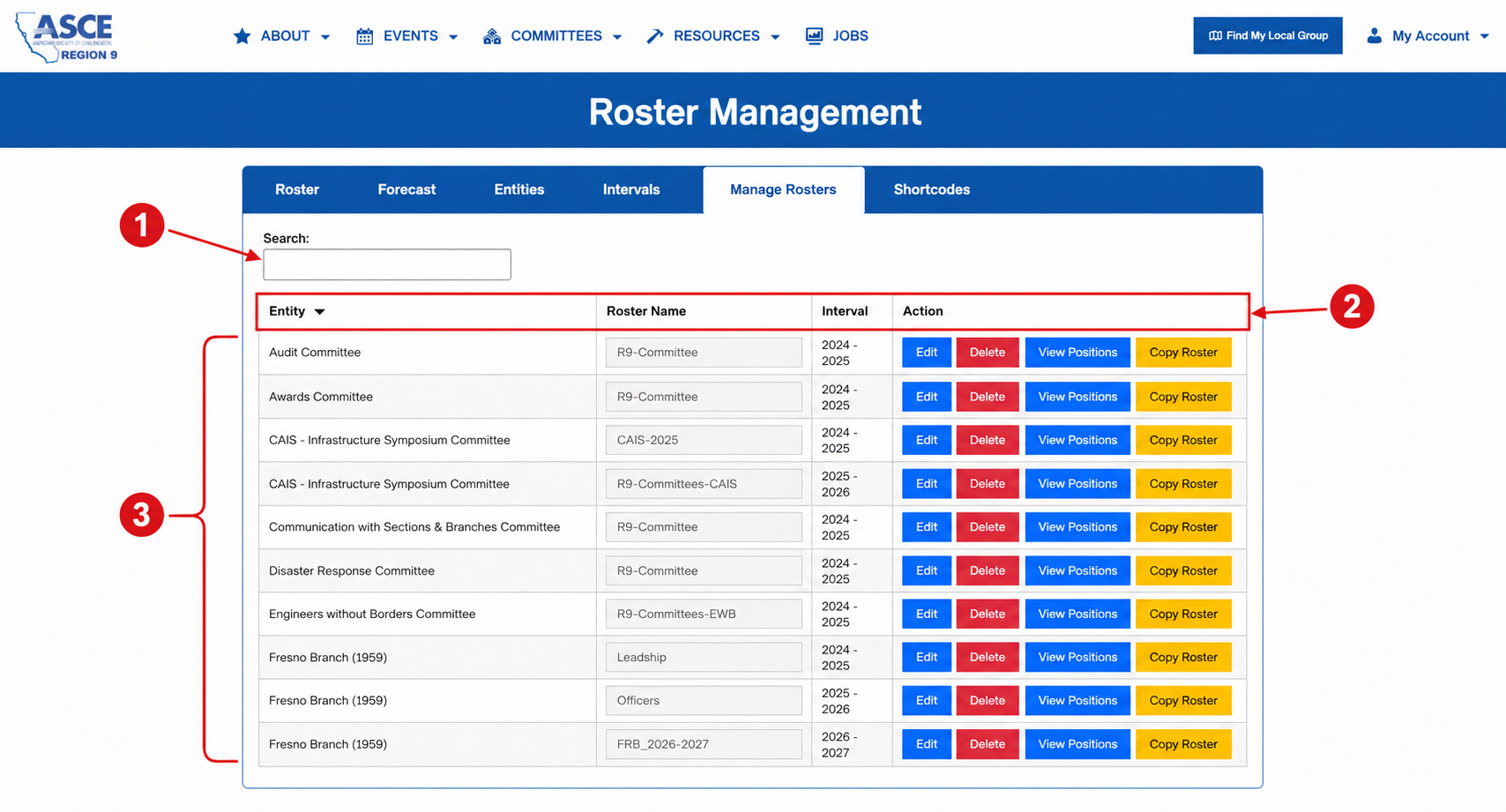Click the map icon in Find My Local Group

1215,36
